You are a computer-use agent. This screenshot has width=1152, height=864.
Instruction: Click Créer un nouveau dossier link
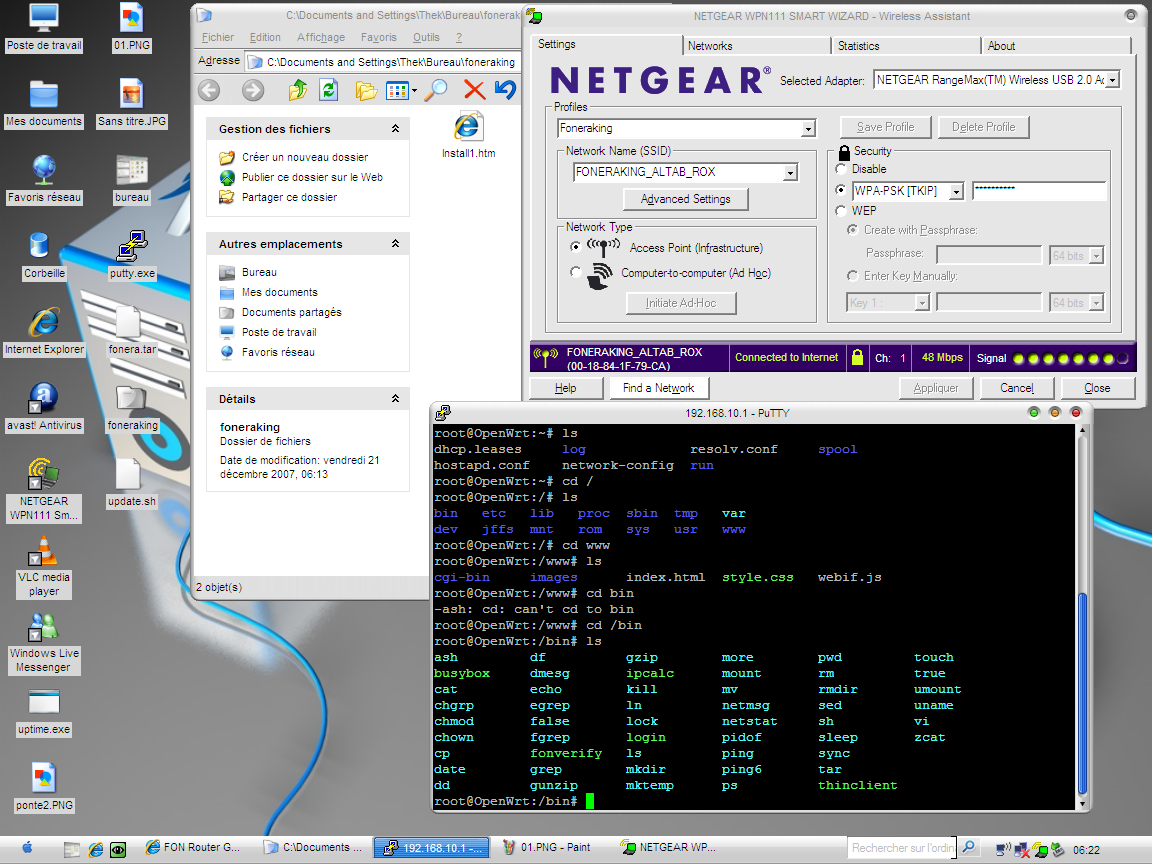pyautogui.click(x=305, y=157)
